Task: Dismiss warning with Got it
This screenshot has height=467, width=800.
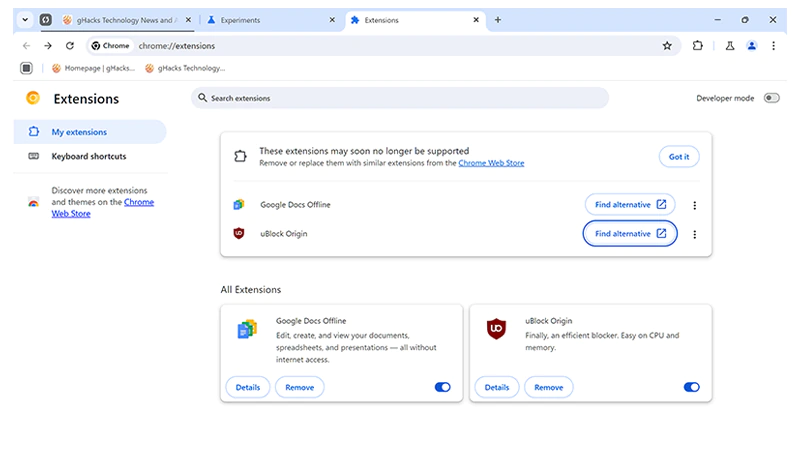Action: pos(679,157)
